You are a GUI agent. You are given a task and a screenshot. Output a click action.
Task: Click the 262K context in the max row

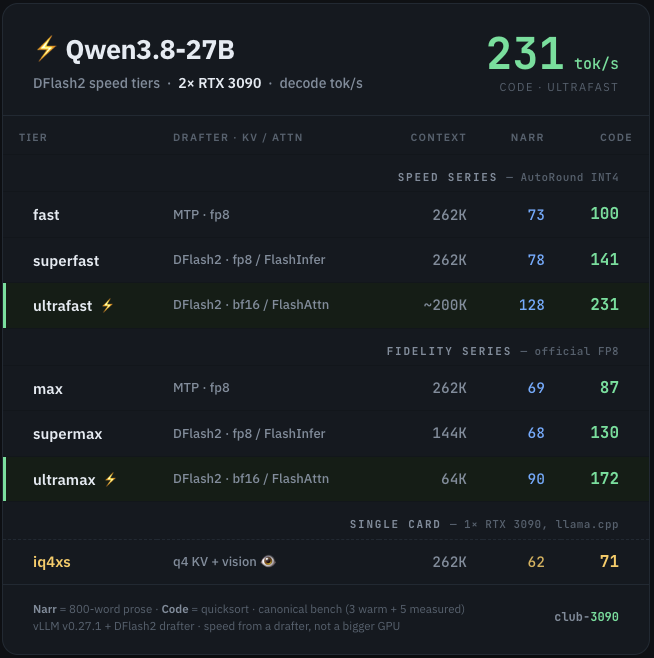tap(449, 388)
